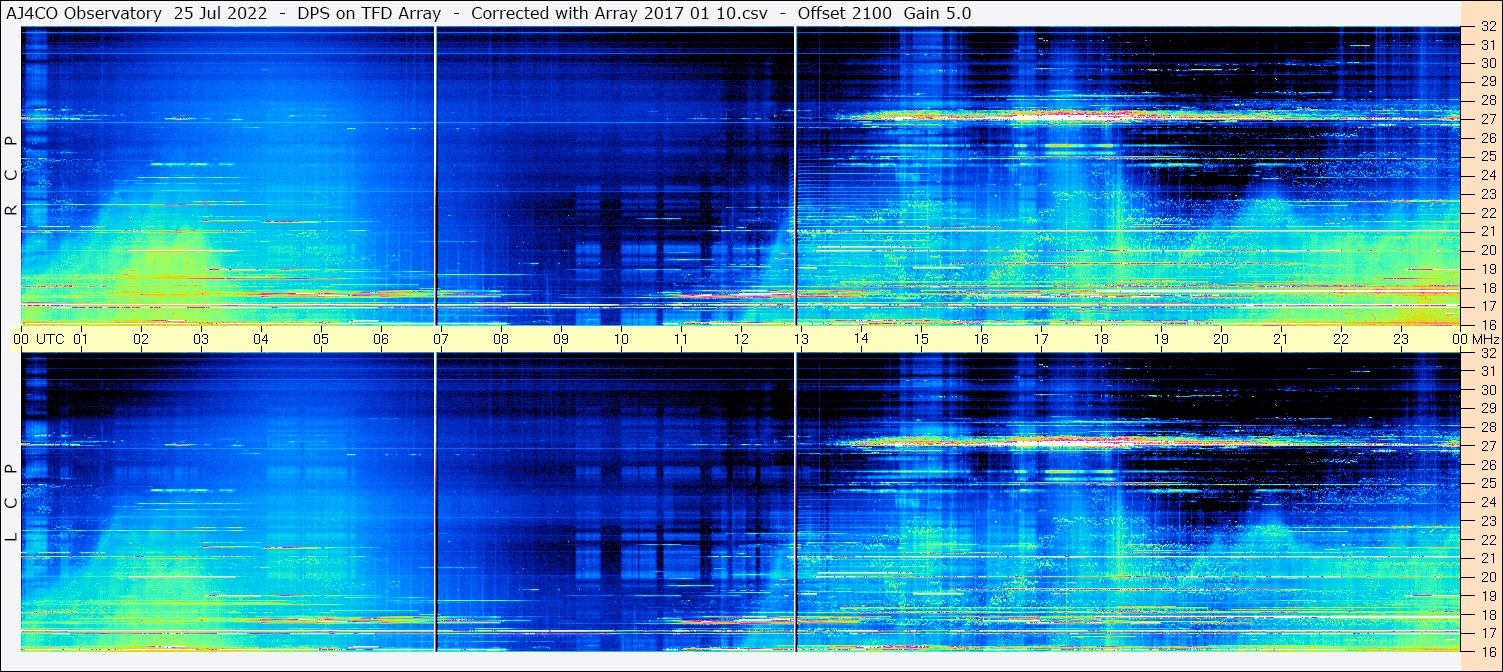
Task: Select hour marker 16 on UTC axis
Action: pos(981,339)
